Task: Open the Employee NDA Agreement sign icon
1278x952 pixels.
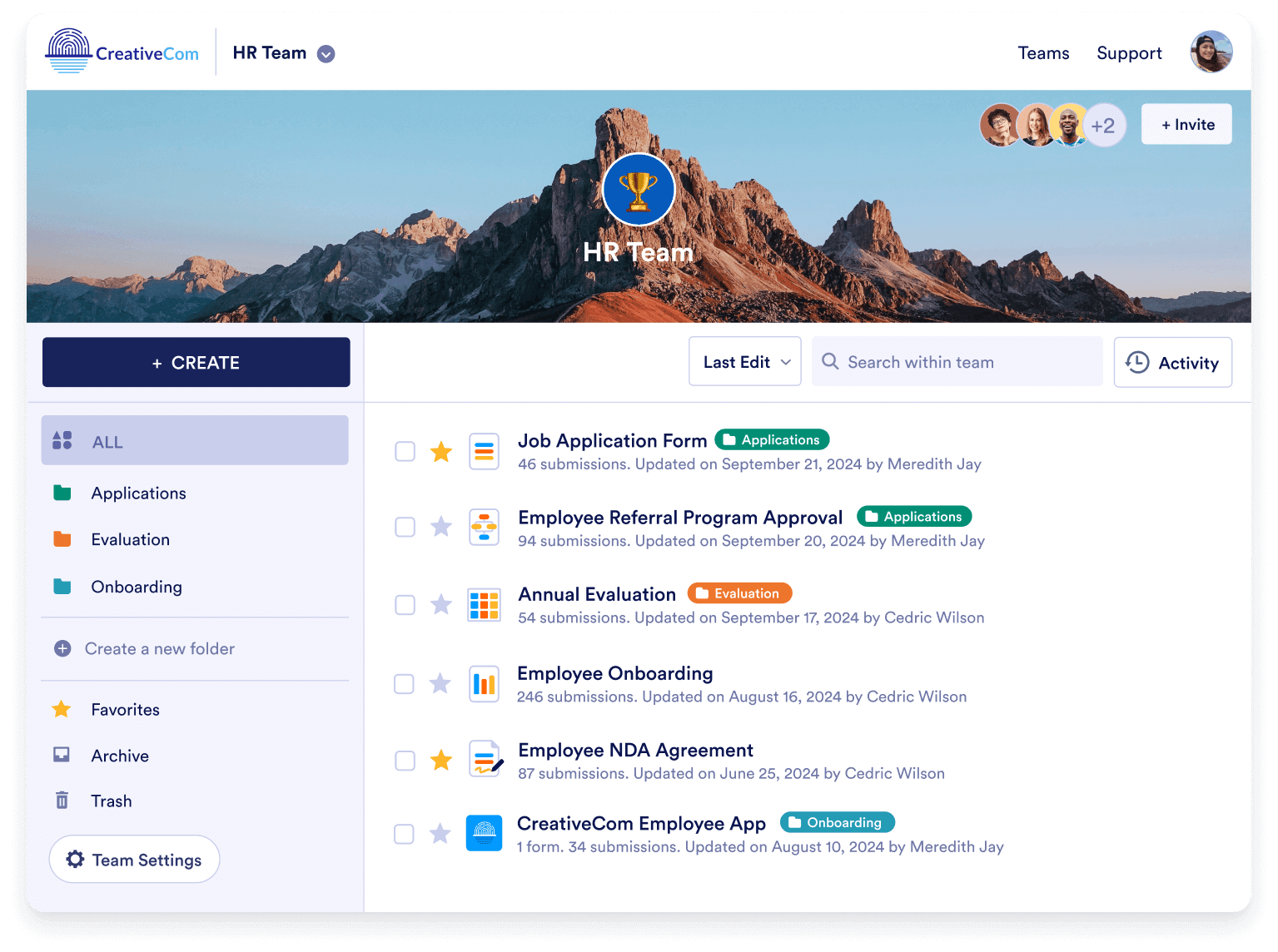Action: click(485, 760)
